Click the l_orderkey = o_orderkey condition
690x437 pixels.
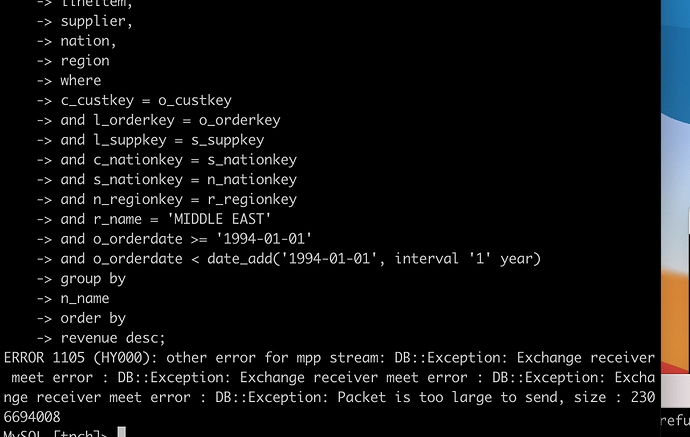point(170,120)
